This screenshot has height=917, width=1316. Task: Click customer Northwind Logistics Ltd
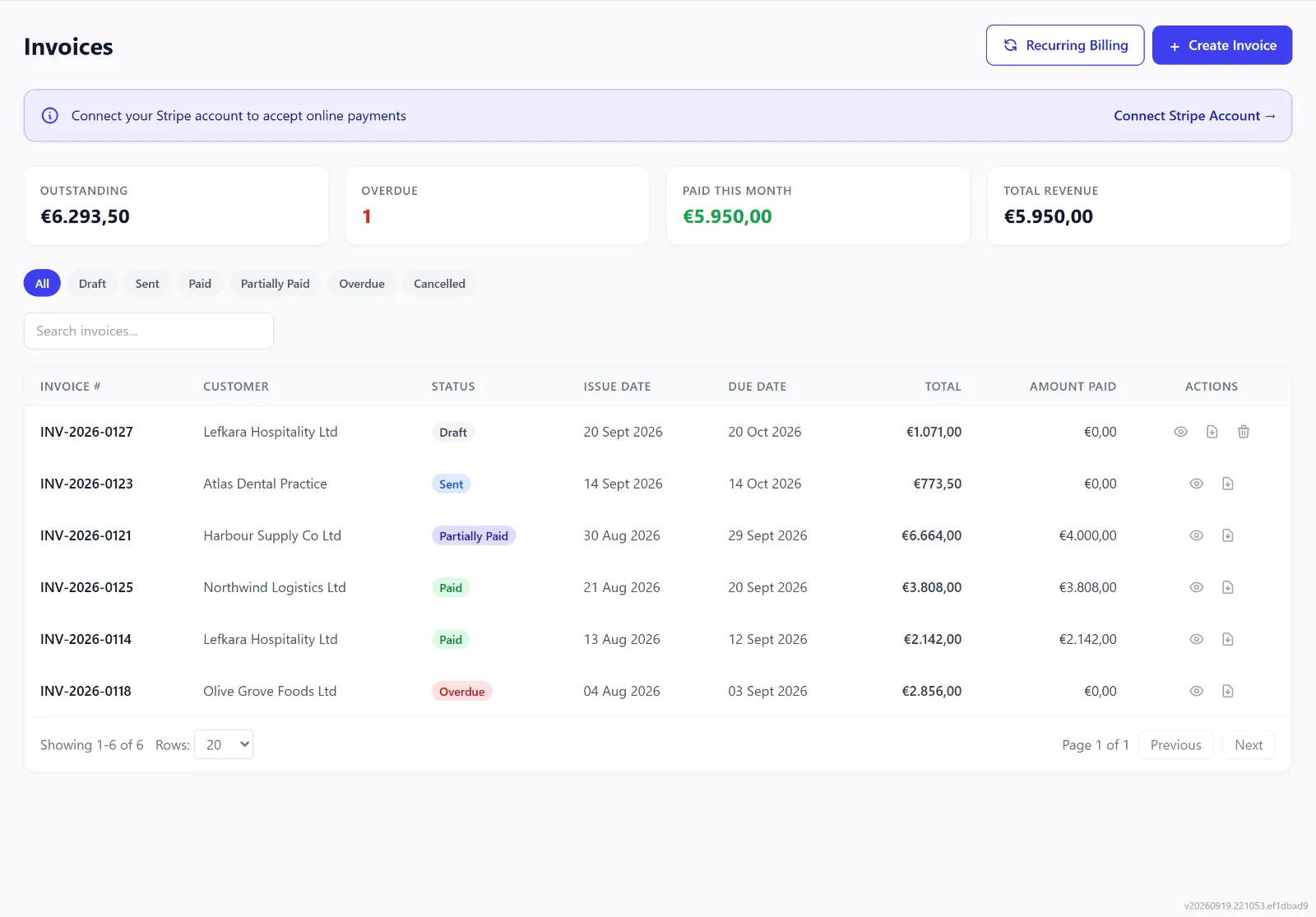click(275, 587)
